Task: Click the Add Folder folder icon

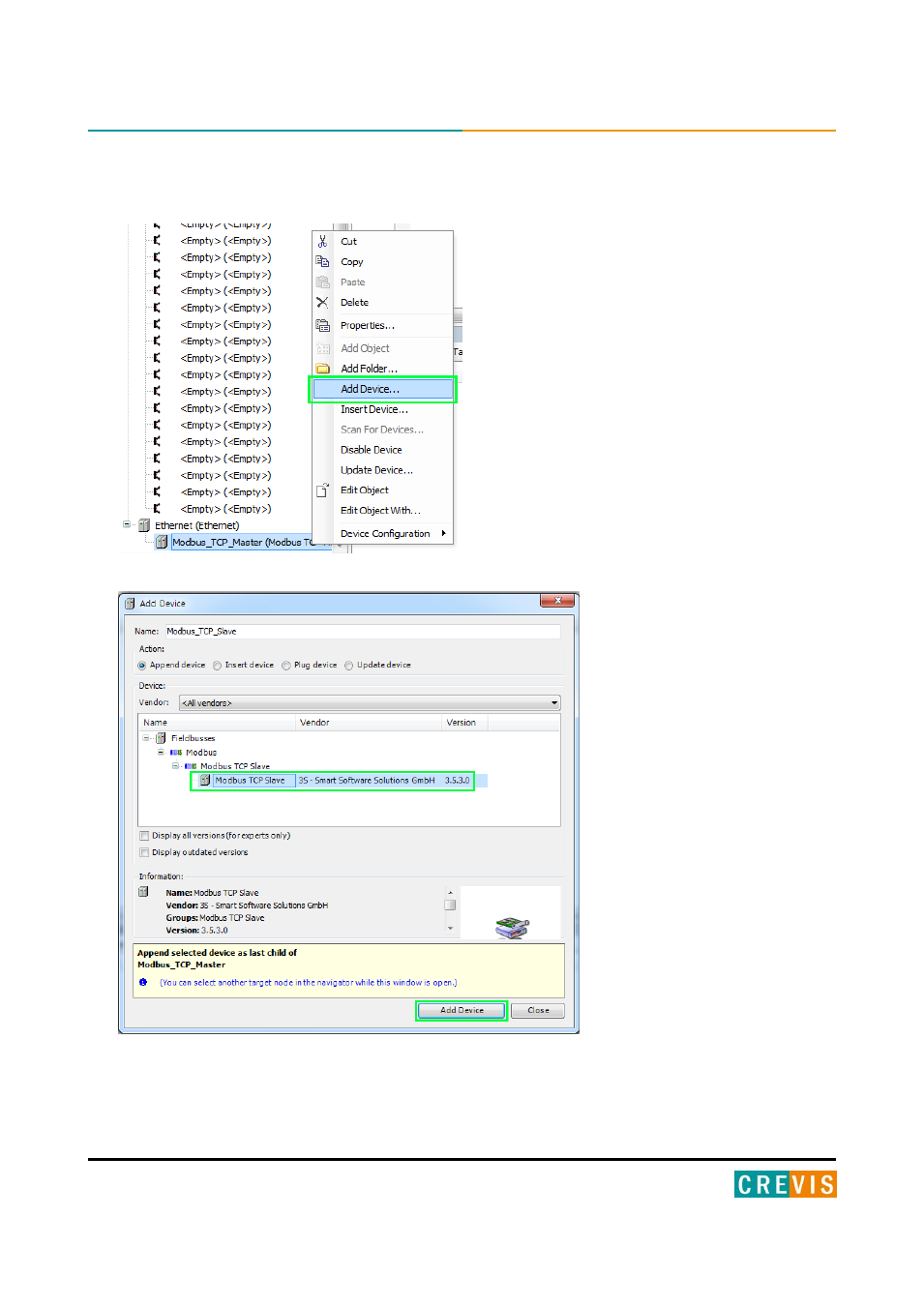Action: coord(322,369)
